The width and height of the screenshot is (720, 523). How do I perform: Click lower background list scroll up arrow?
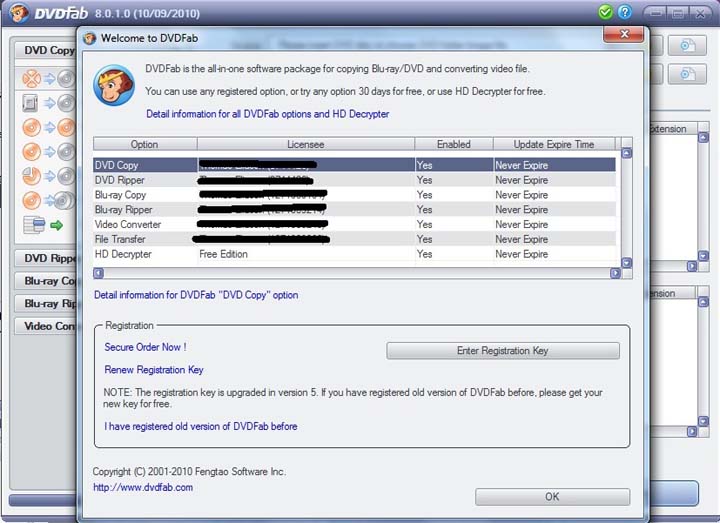(703, 302)
